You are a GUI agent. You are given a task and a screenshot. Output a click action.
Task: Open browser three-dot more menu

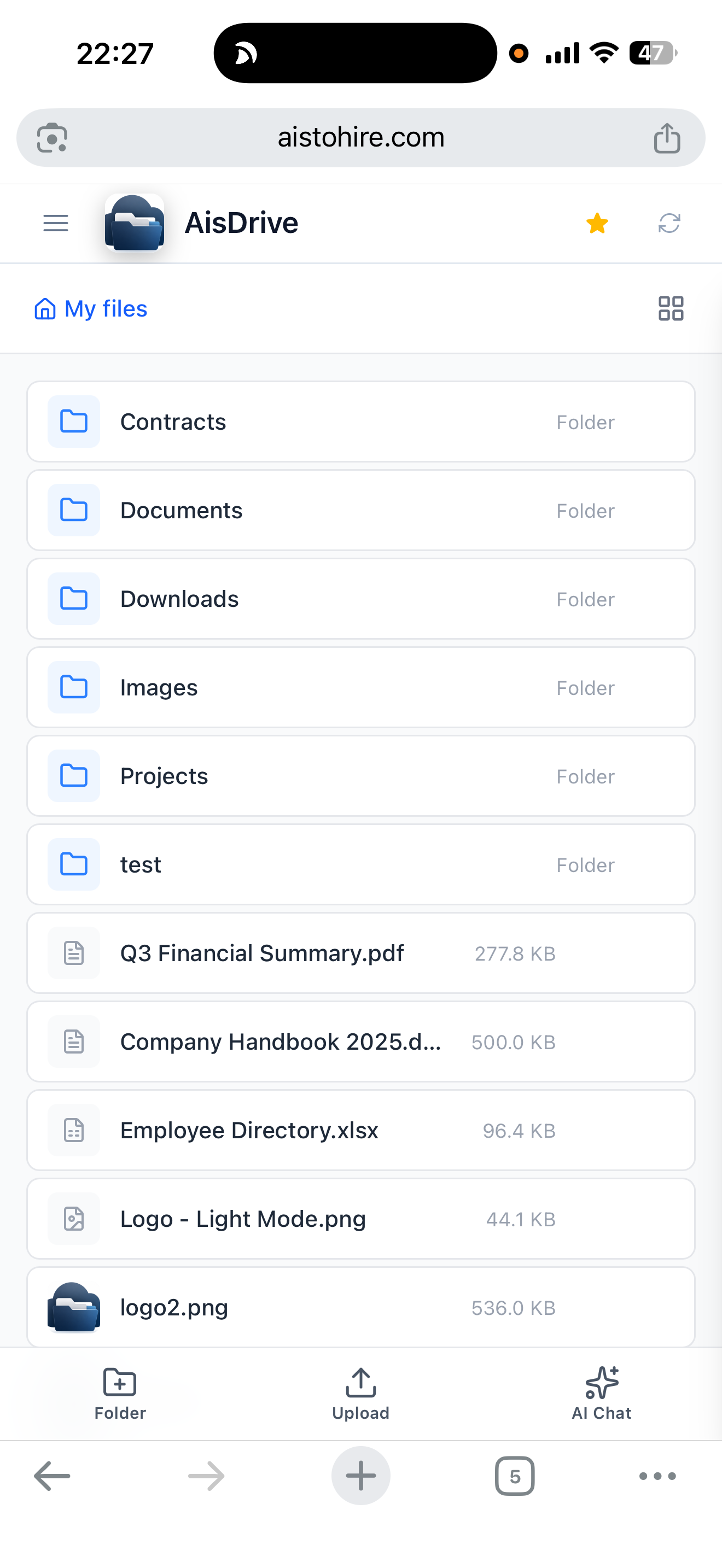657,1476
